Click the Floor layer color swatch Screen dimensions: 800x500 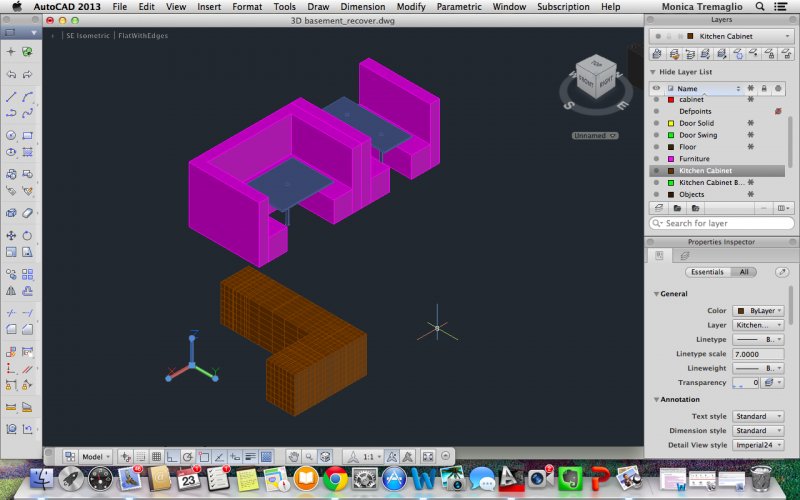click(x=671, y=147)
